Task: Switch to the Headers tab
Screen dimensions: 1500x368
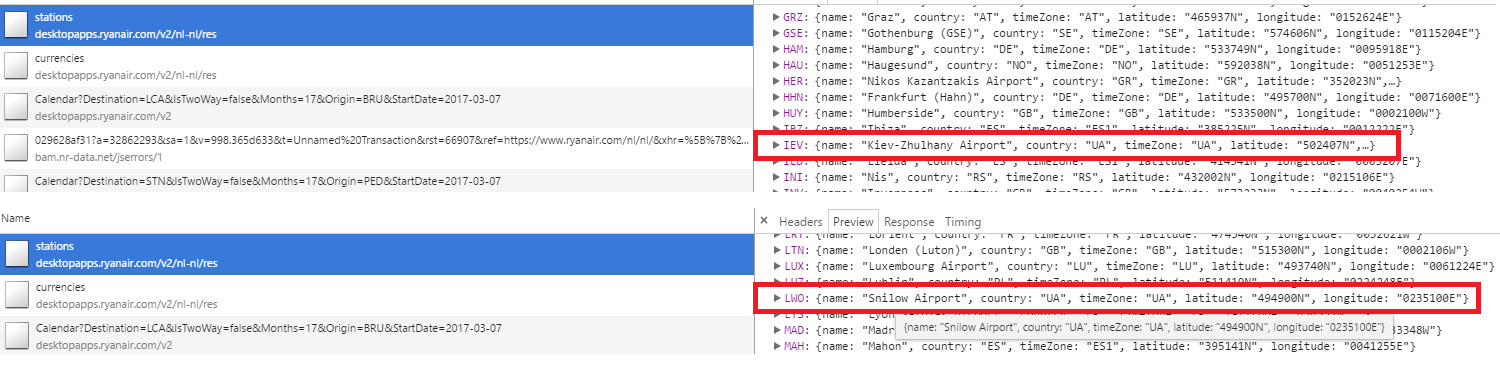Action: coord(800,222)
